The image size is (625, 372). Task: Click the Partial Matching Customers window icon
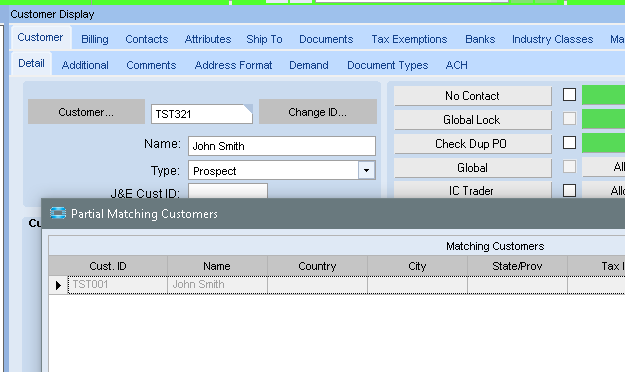58,213
